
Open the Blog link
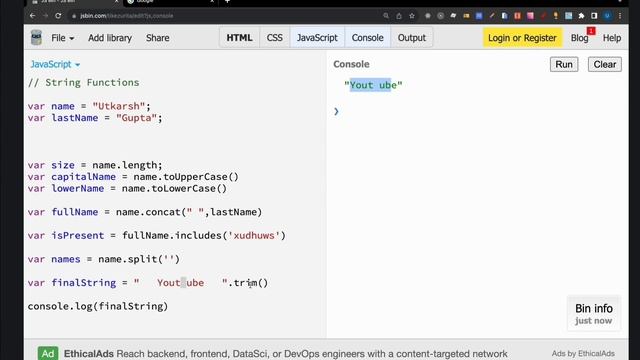tap(579, 38)
